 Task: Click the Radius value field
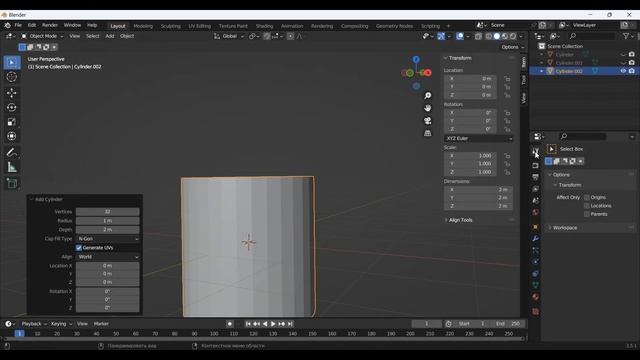click(x=108, y=221)
